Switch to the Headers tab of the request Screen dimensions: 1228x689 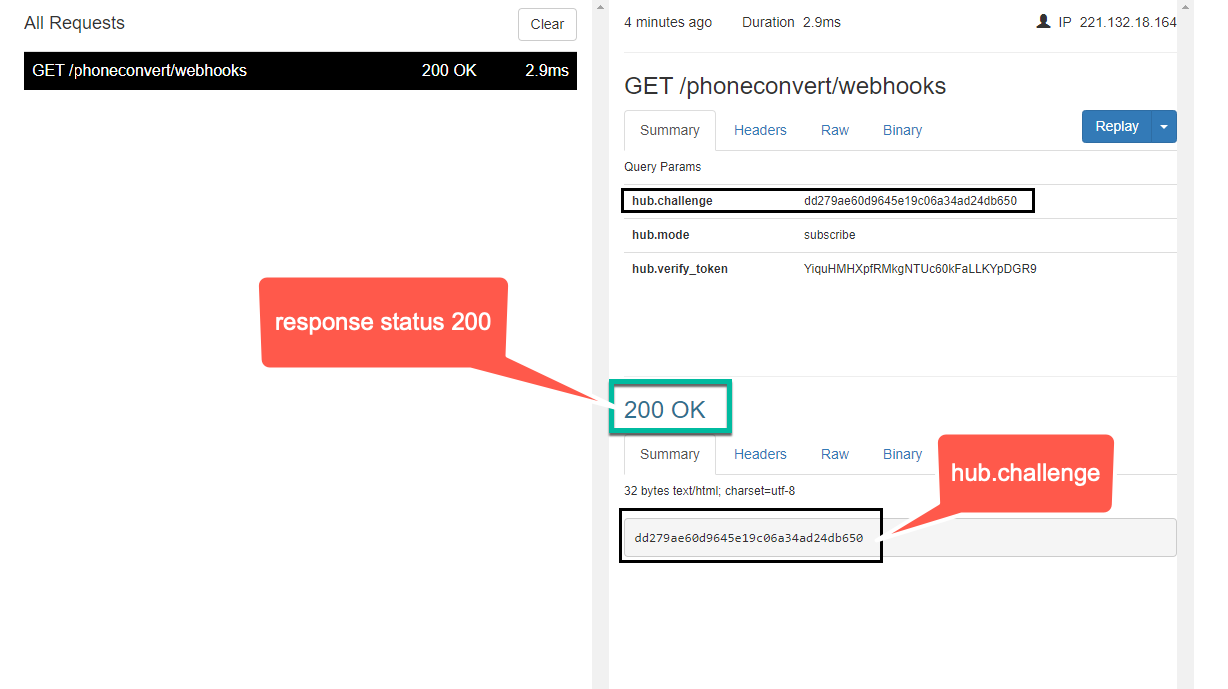[x=760, y=130]
